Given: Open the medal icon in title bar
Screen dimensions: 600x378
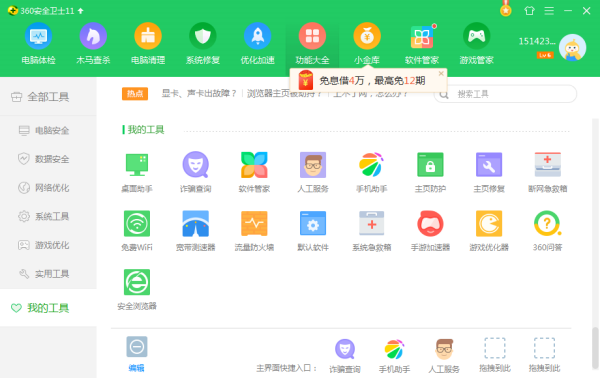Looking at the screenshot, I should [505, 10].
